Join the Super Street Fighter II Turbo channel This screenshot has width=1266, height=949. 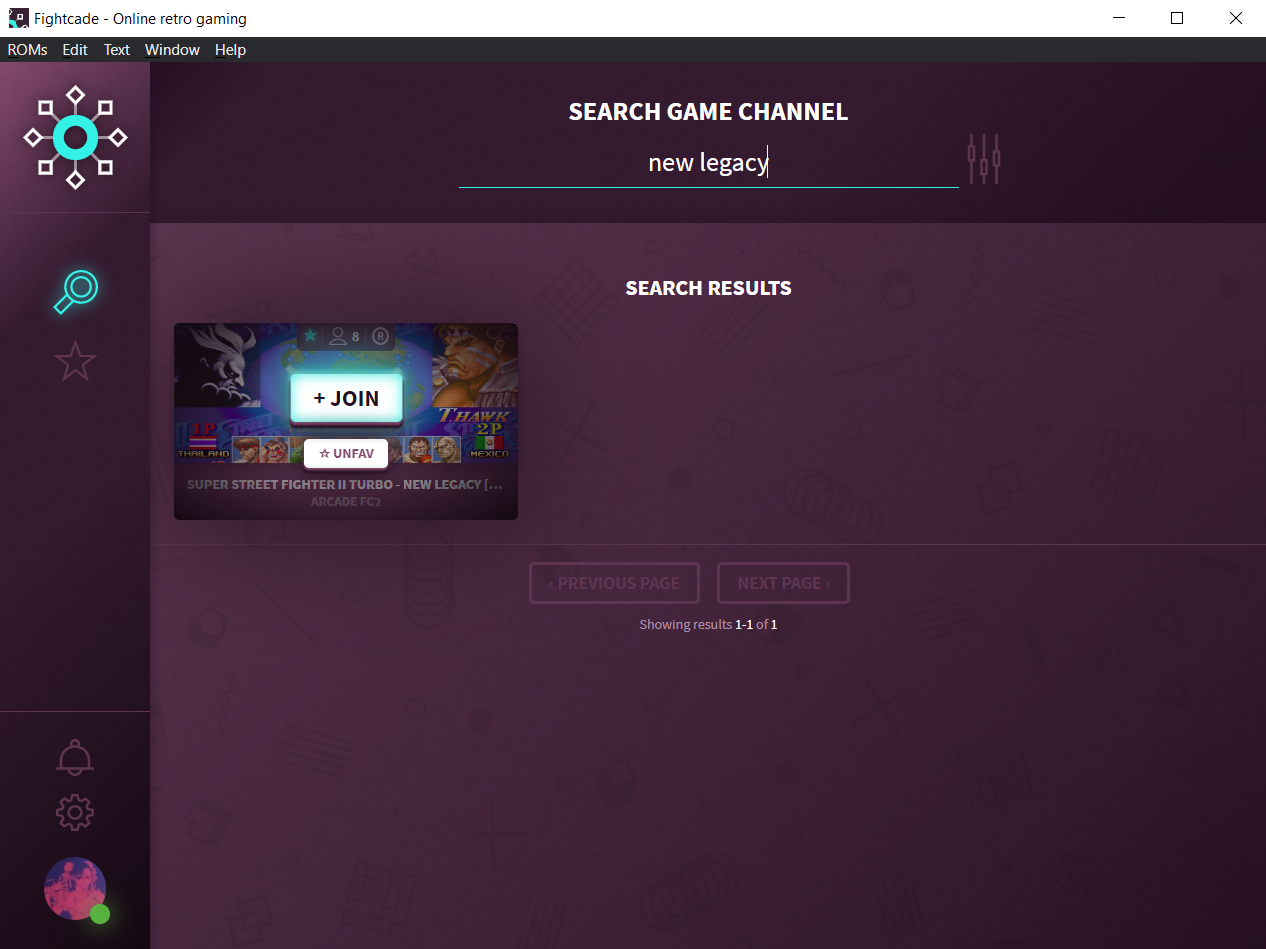346,398
